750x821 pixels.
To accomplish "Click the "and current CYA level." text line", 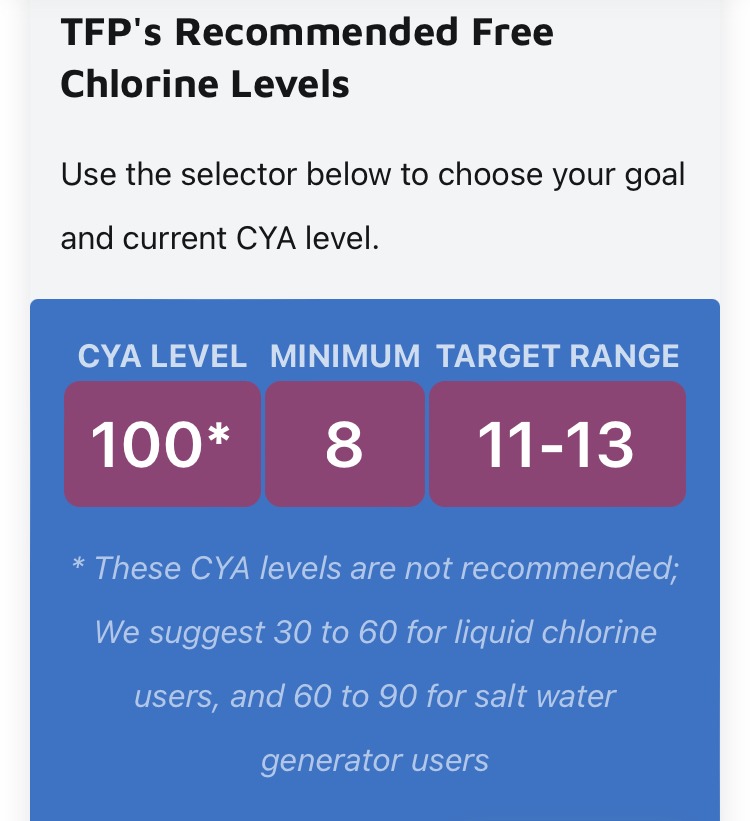I will point(219,239).
